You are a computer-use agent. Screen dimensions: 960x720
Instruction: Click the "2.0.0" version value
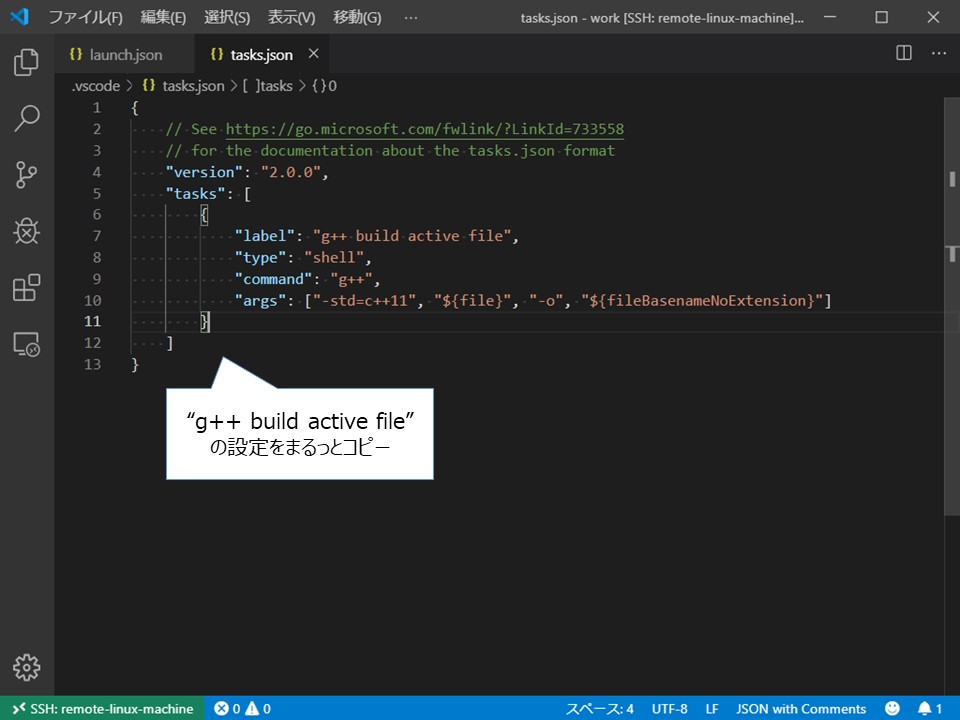coord(291,172)
